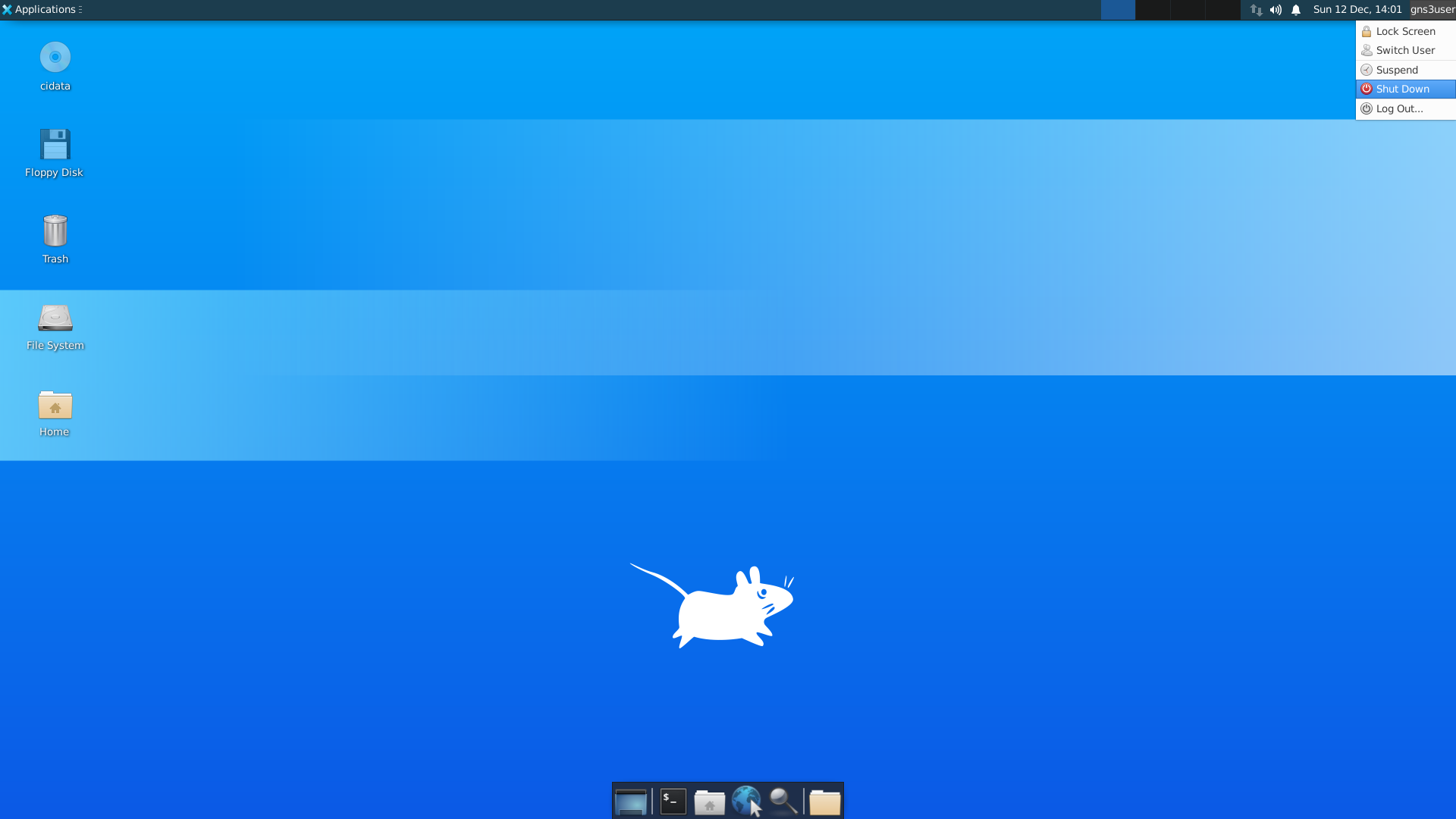
Task: Open the Floppy Disk icon
Action: coord(55,145)
